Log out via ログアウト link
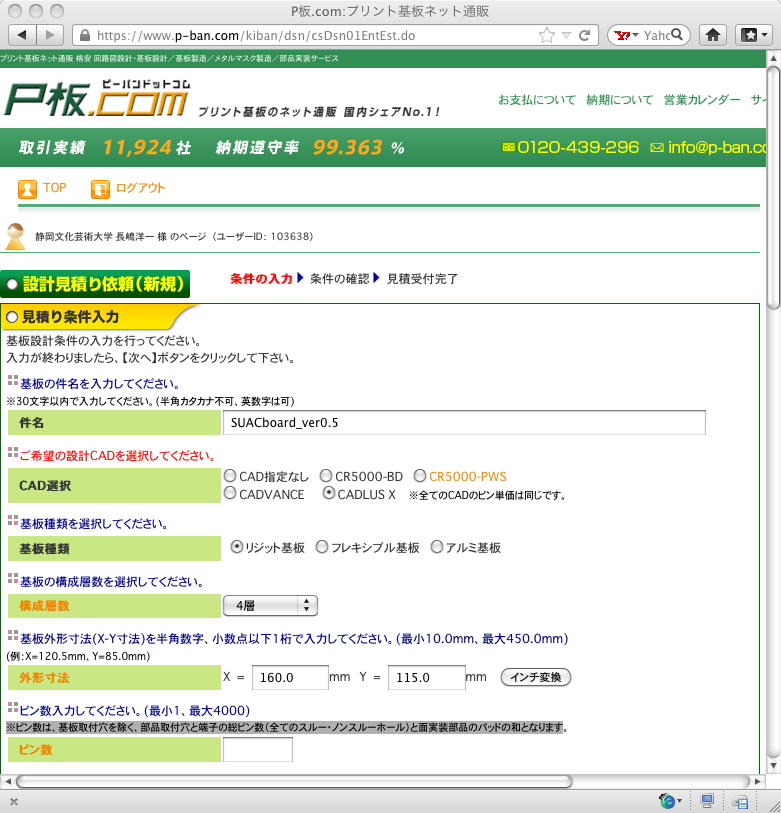Viewport: 781px width, 813px height. tap(140, 188)
